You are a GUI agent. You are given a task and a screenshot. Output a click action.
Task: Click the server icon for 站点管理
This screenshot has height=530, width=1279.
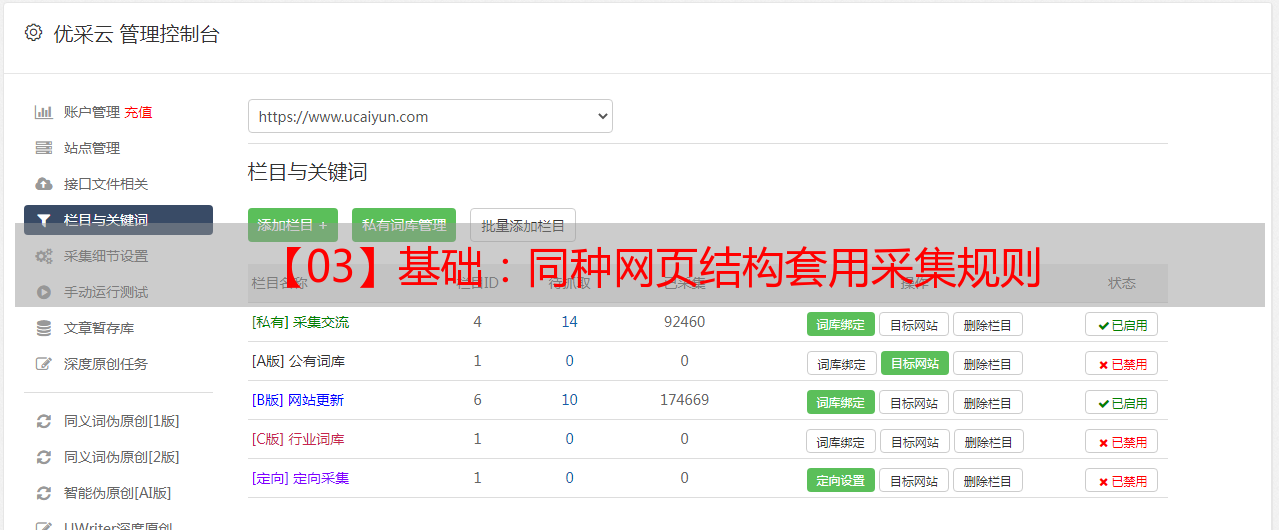point(43,148)
